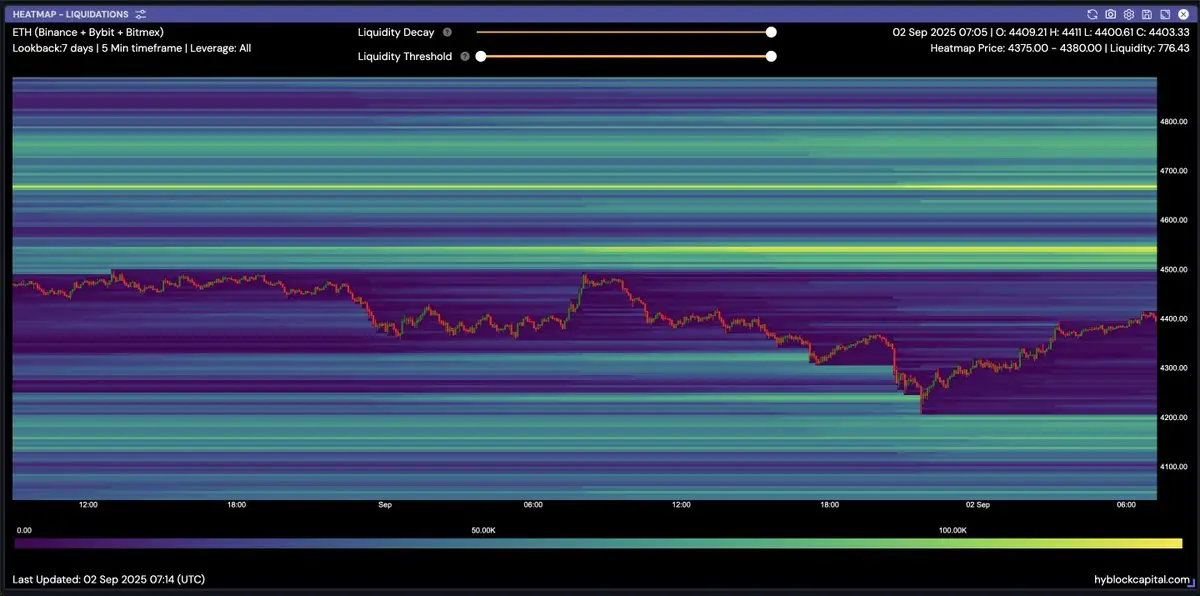Click the bright liquidation band near 4540
Viewport: 1200px width, 596px height.
[x=585, y=249]
